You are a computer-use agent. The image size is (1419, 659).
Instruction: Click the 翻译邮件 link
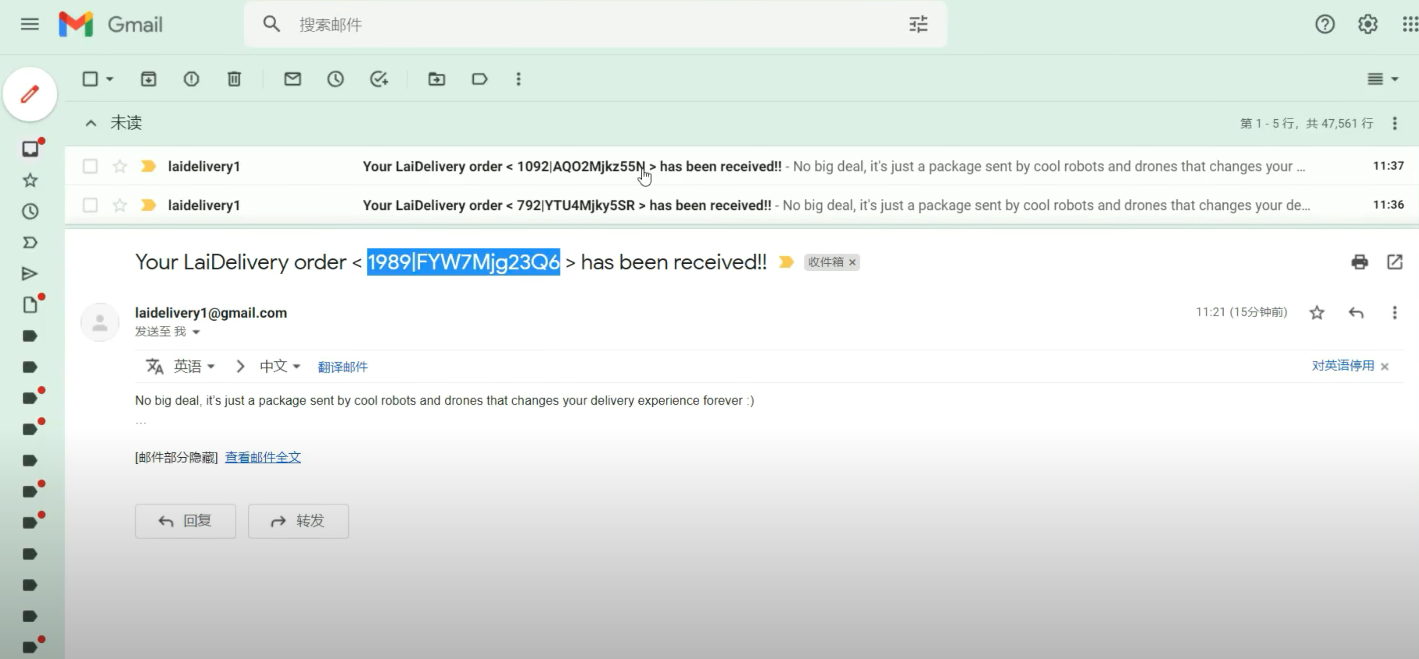(343, 367)
